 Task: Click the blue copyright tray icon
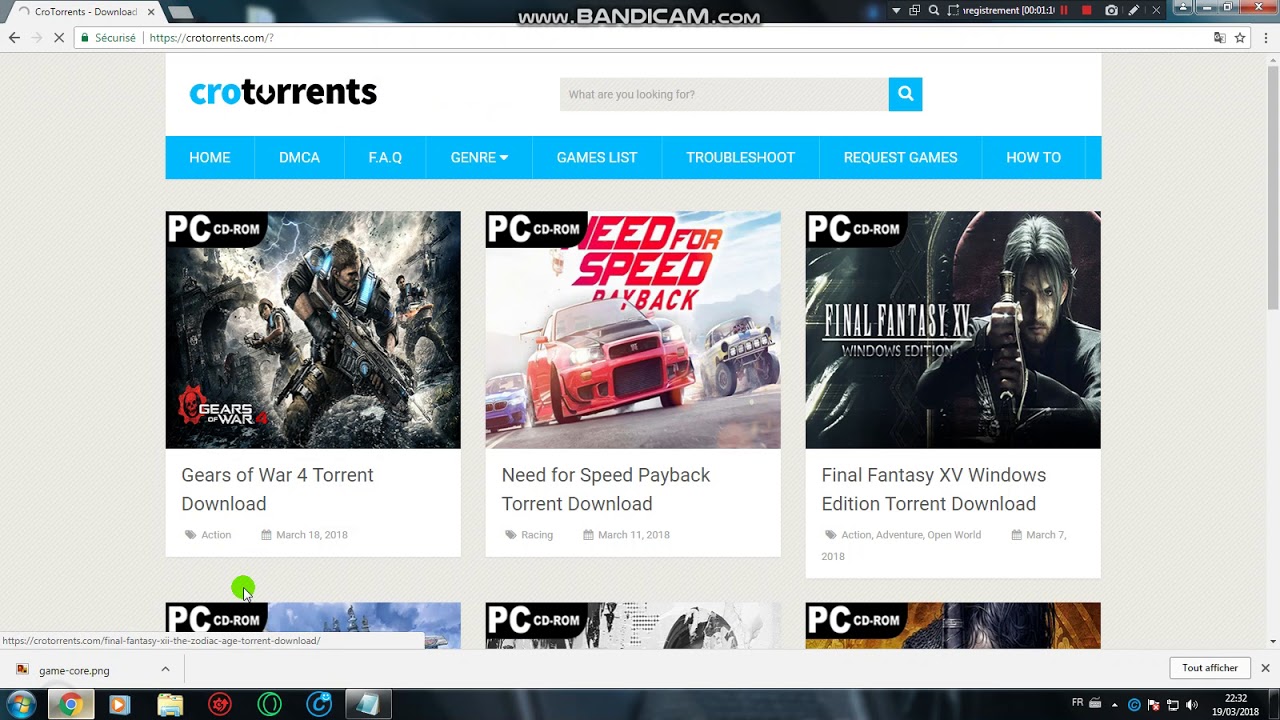pyautogui.click(x=1134, y=704)
